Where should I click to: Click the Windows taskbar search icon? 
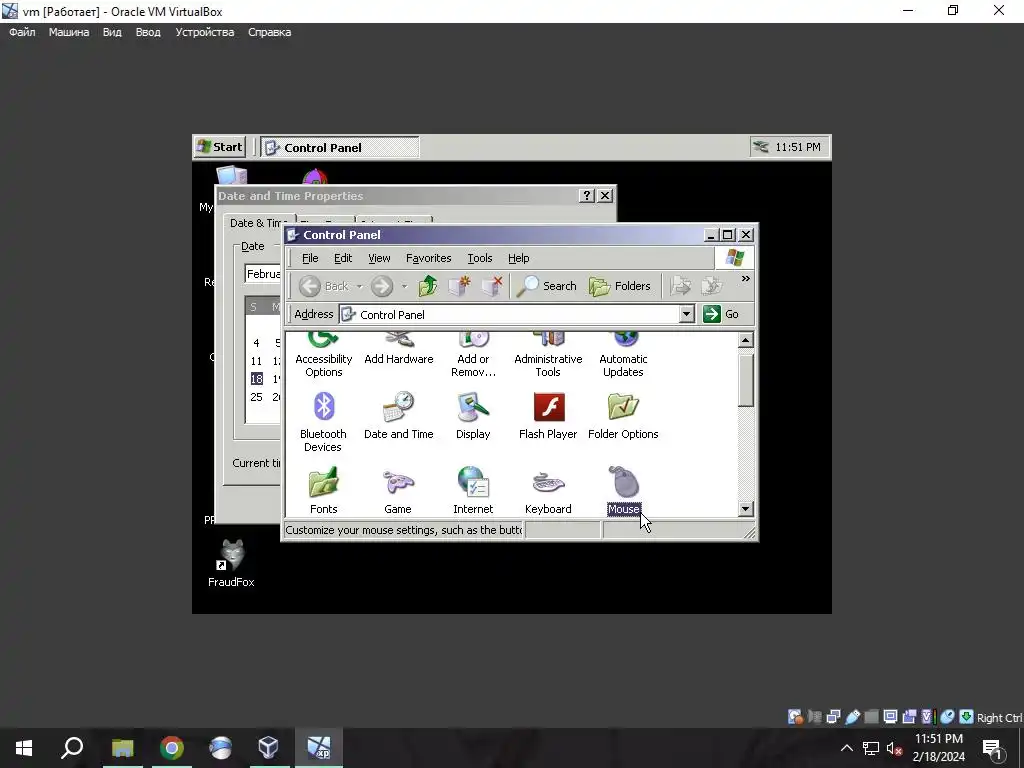[x=72, y=748]
